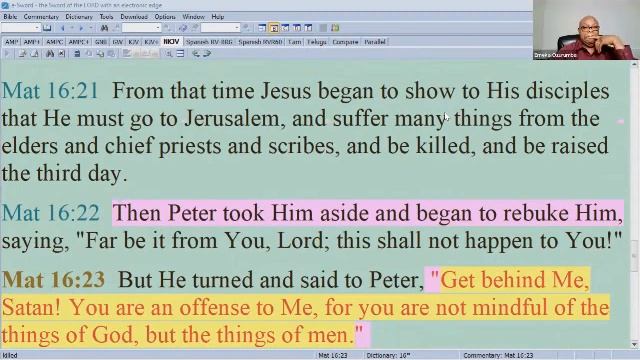This screenshot has height=360, width=640.
Task: Open the Bible menu
Action: point(10,17)
